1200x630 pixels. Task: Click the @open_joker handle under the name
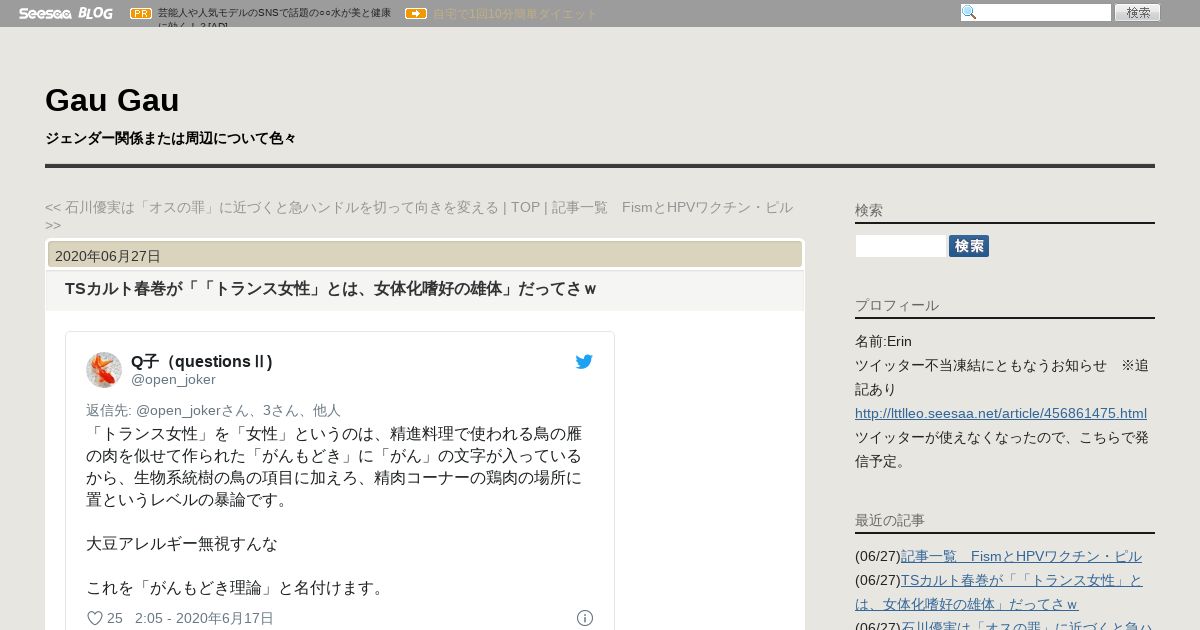[x=173, y=379]
